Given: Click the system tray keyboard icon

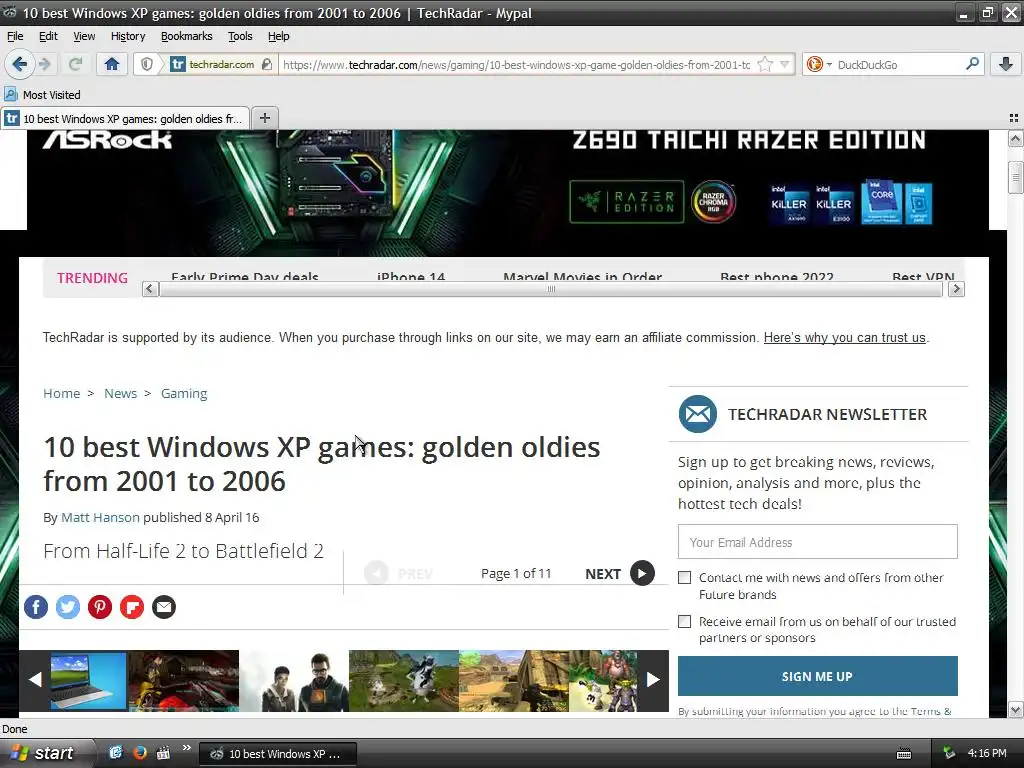Looking at the screenshot, I should click(904, 754).
